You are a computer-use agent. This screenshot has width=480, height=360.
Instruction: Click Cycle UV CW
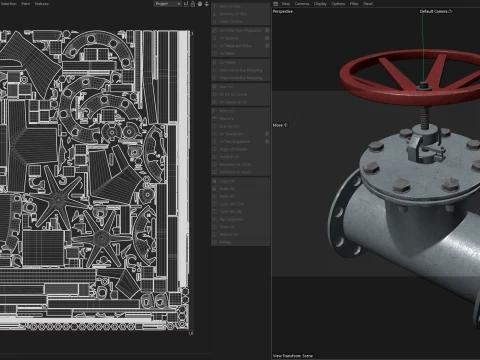(240, 211)
